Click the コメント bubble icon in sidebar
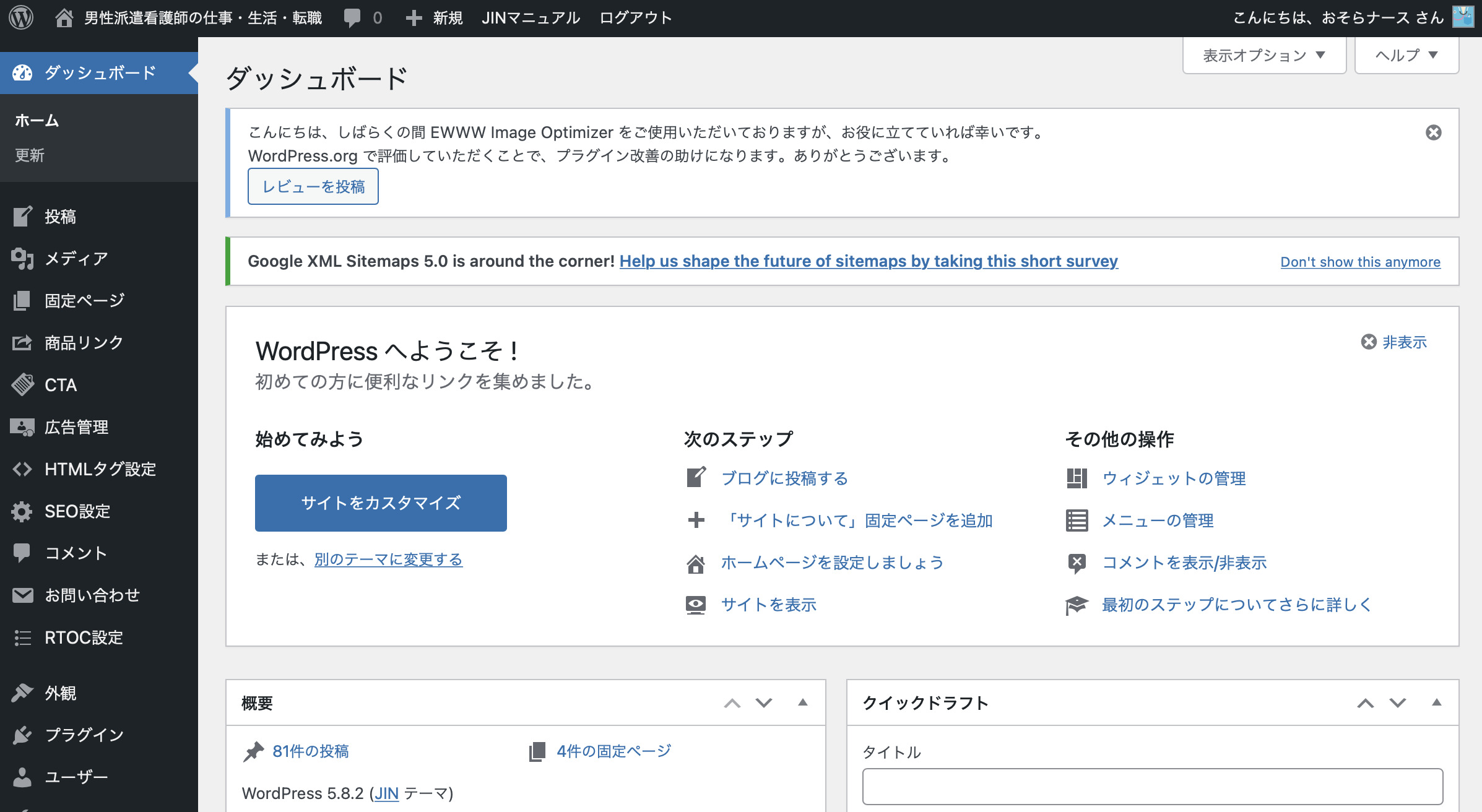 [22, 553]
